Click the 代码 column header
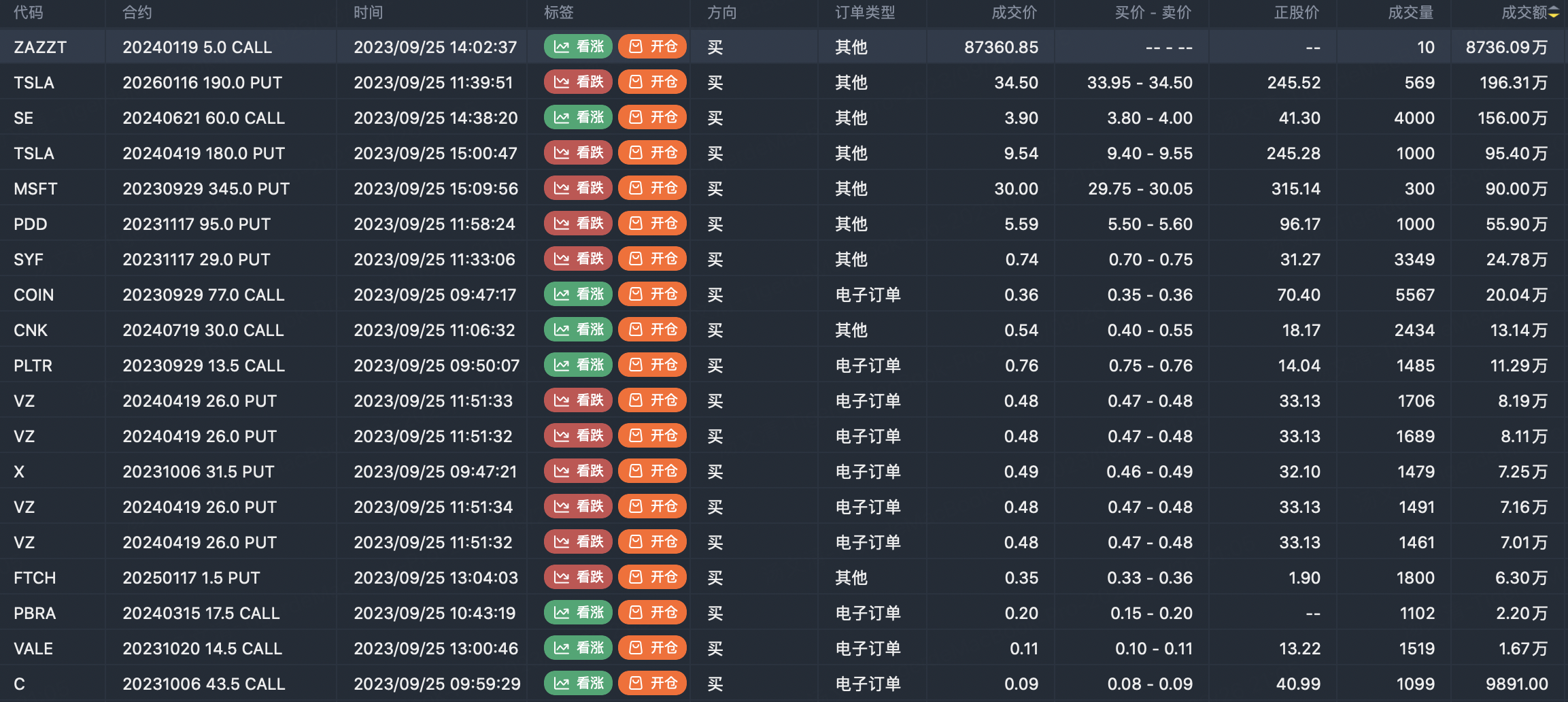Screen dimensions: 1568x702 pos(29,13)
